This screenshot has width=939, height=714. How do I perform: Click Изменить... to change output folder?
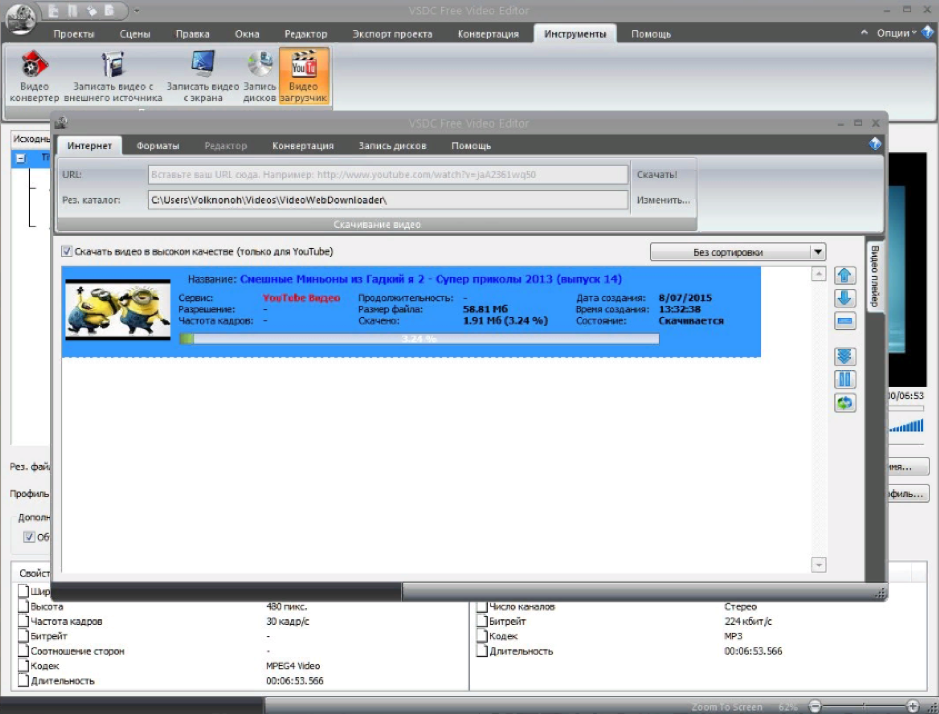click(x=664, y=200)
